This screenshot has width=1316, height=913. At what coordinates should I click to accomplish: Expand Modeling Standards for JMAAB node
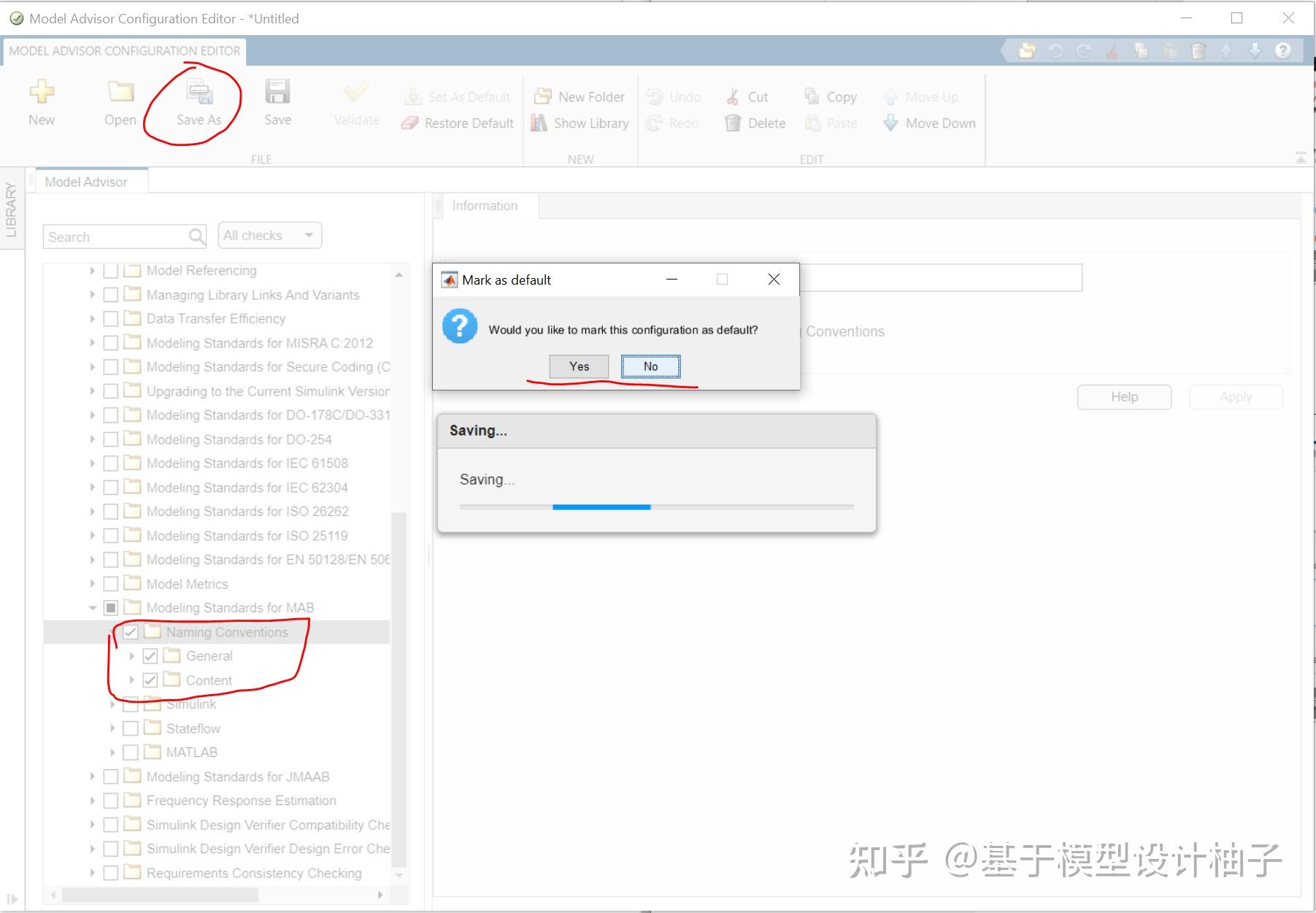point(92,777)
